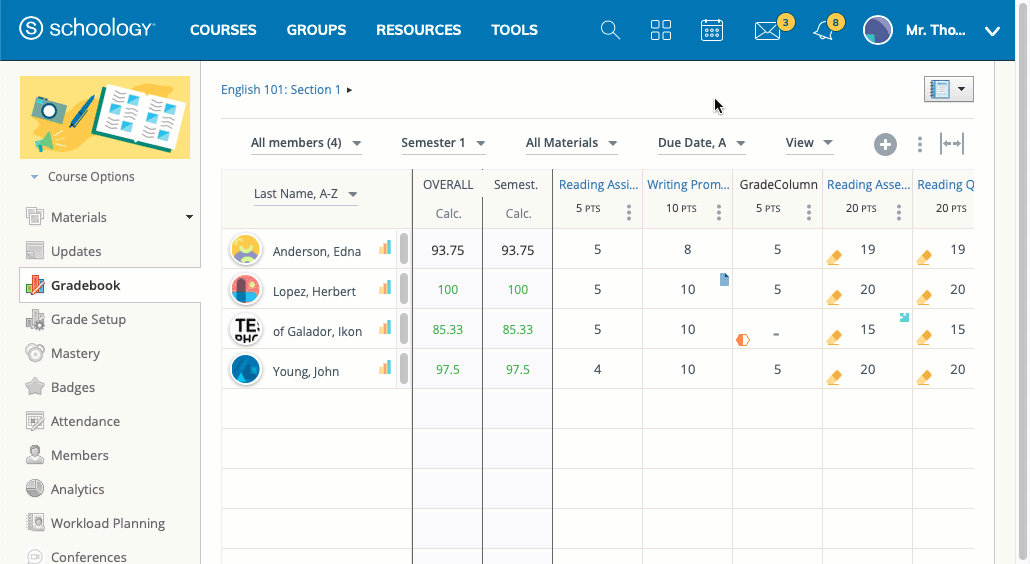Click the English 101: Section 1 link
The image size is (1030, 564).
[x=281, y=90]
